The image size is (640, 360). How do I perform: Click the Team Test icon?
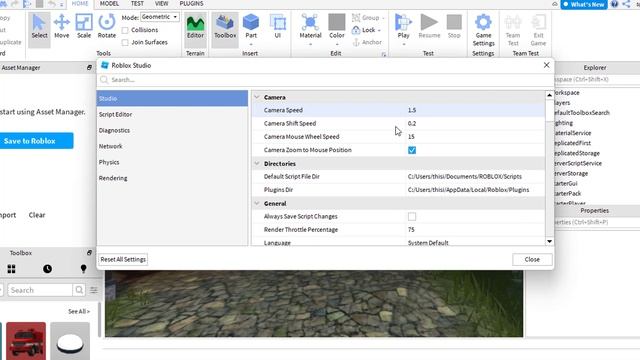[x=513, y=23]
